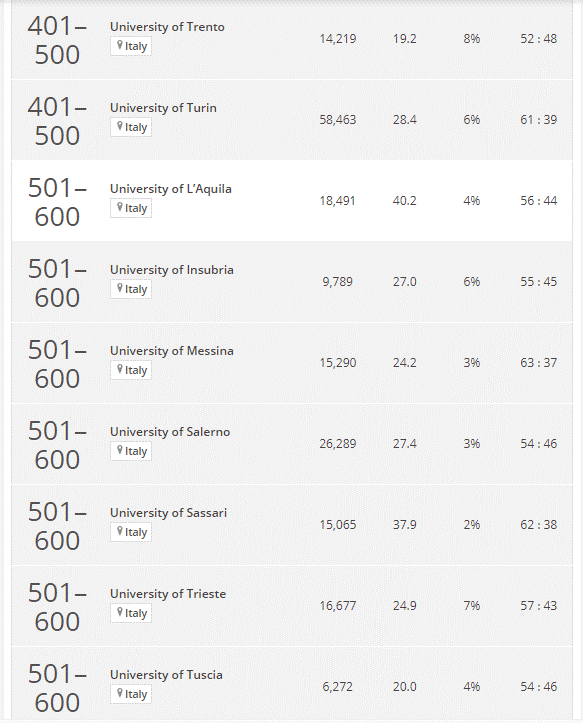Click the location pin icon under University of Sassari
The height and width of the screenshot is (723, 583).
(120, 532)
